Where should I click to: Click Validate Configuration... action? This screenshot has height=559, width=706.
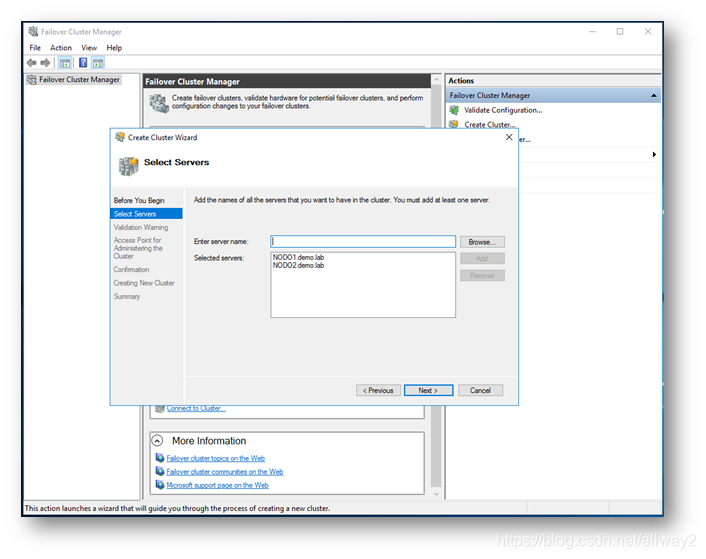[x=503, y=110]
